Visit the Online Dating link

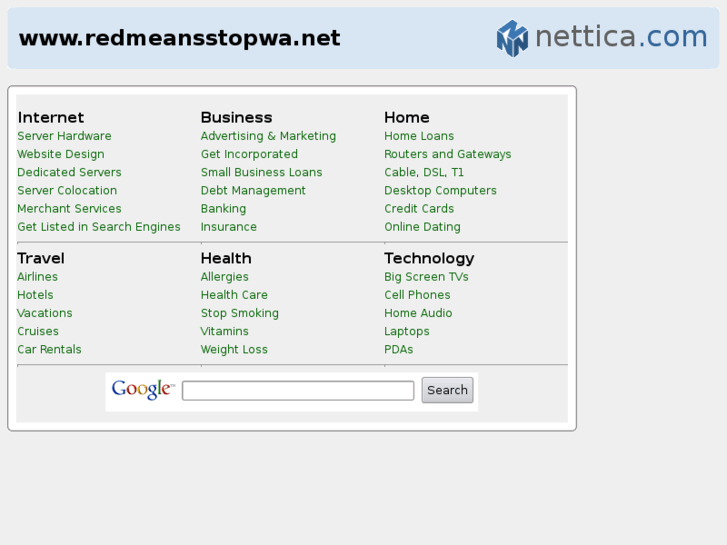[x=422, y=227]
